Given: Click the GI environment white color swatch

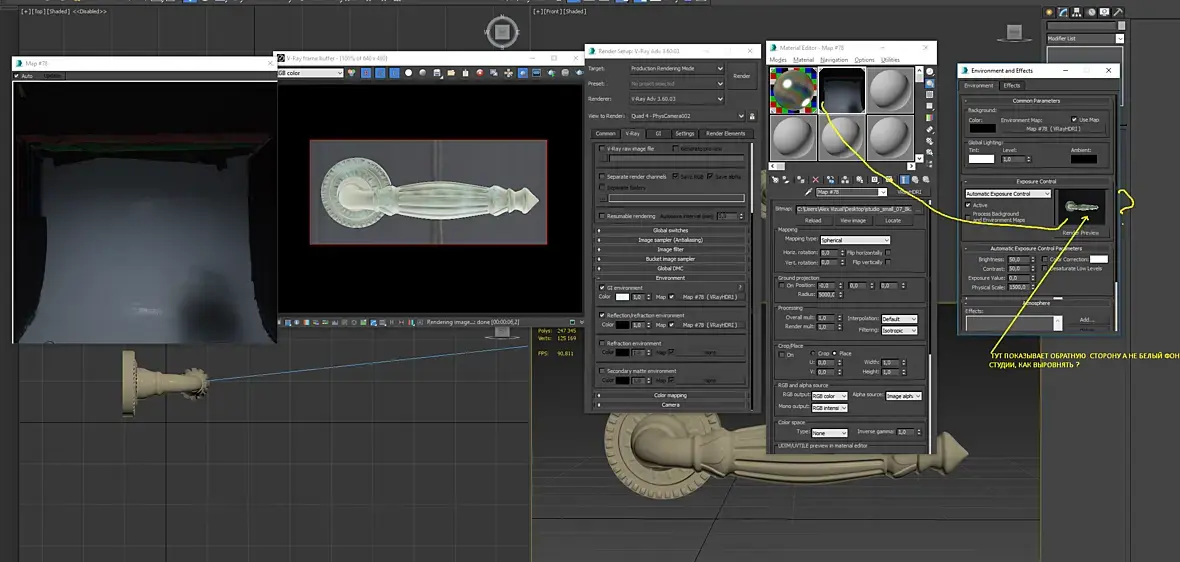Looking at the screenshot, I should [x=620, y=297].
